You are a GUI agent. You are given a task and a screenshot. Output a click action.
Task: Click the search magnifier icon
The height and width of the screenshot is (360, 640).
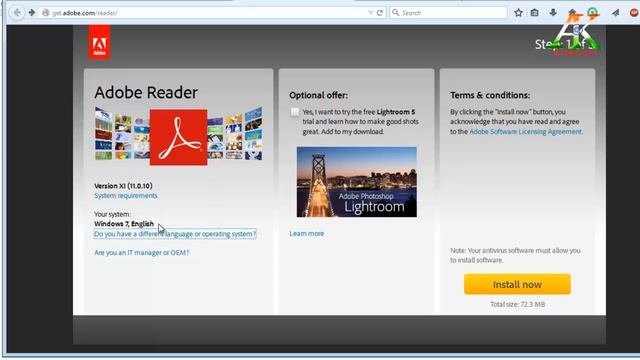click(396, 13)
